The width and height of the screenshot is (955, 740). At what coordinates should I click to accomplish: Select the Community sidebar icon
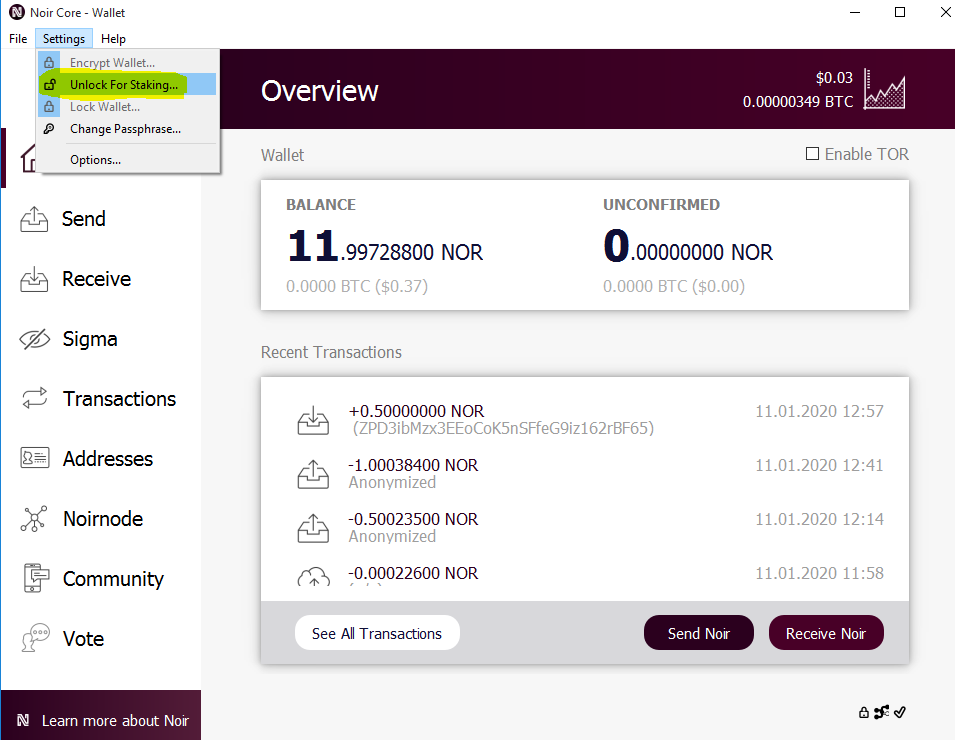tap(35, 579)
